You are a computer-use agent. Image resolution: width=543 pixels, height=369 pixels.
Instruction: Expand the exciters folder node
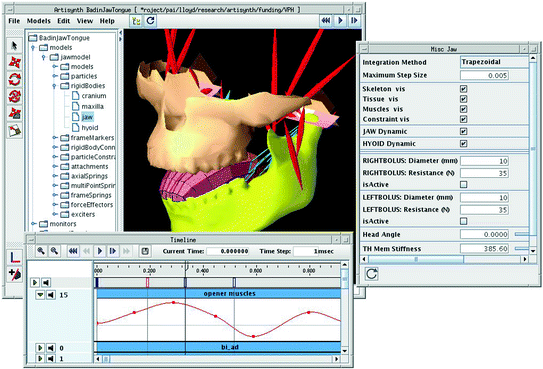point(55,214)
